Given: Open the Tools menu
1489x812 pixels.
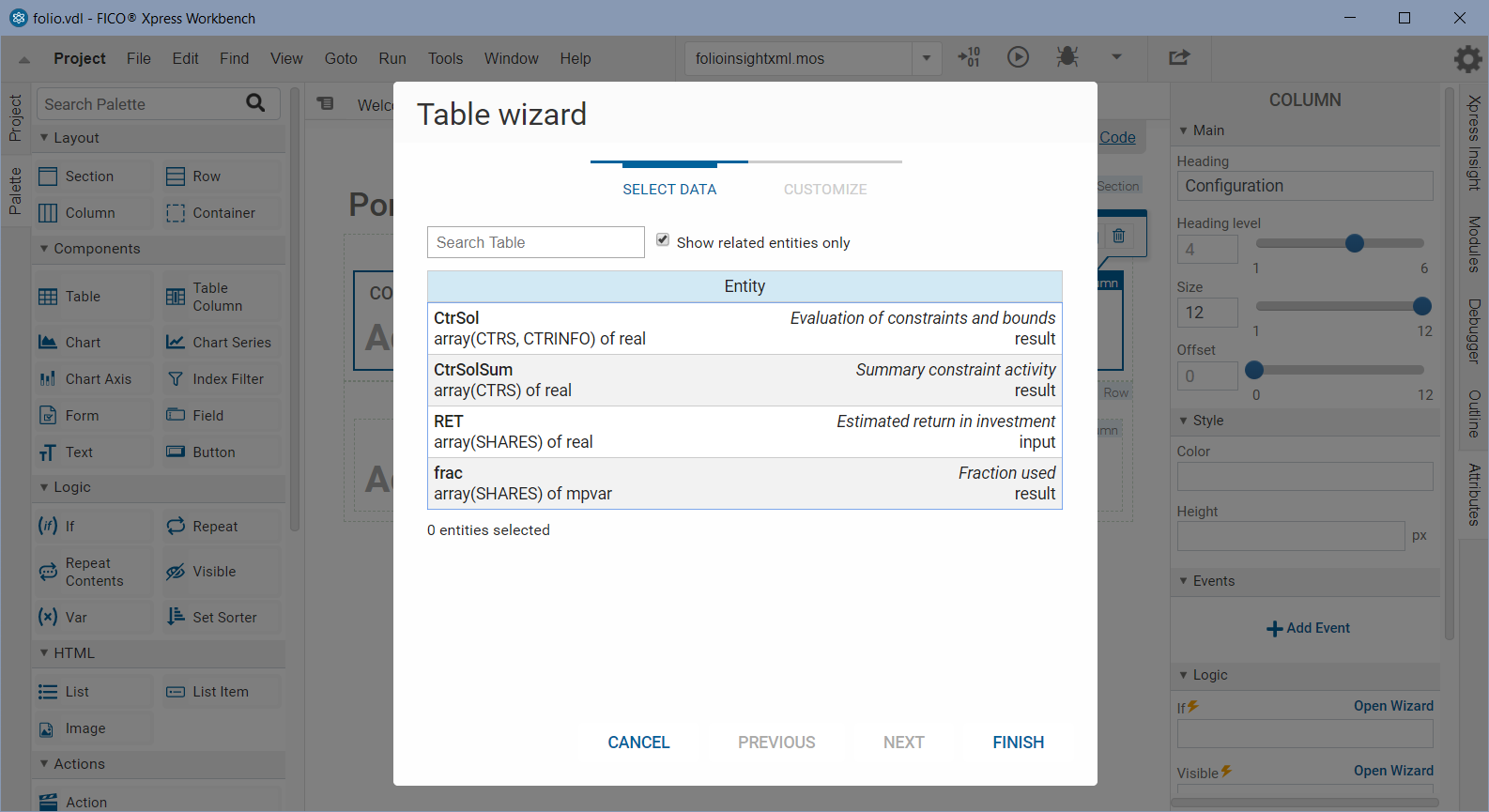Looking at the screenshot, I should 445,58.
